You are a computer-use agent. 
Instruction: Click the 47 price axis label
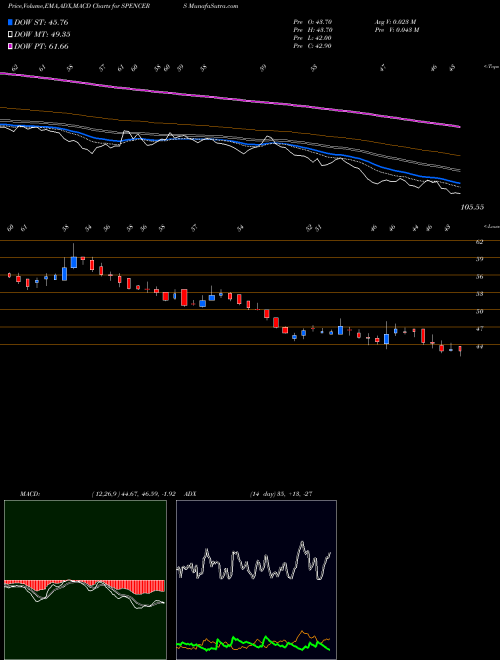point(479,329)
